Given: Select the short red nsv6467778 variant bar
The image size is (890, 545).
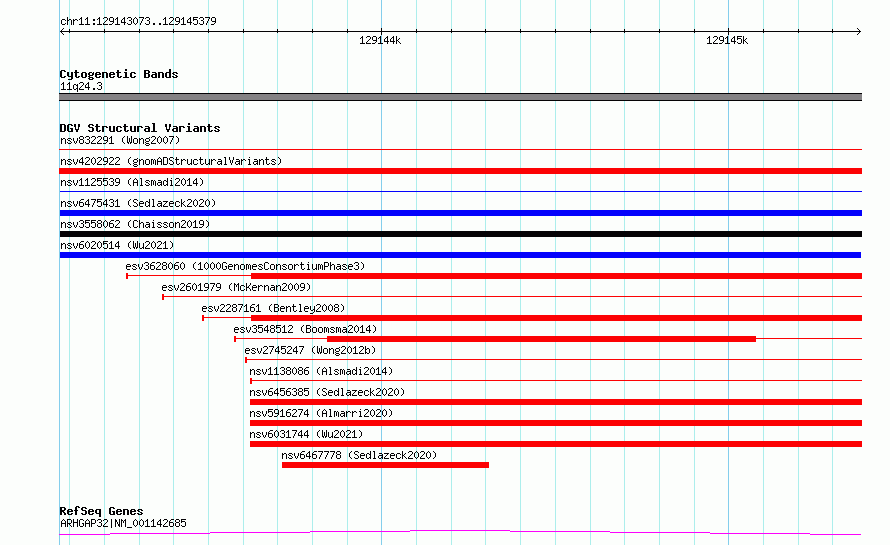Looking at the screenshot, I should point(385,465).
